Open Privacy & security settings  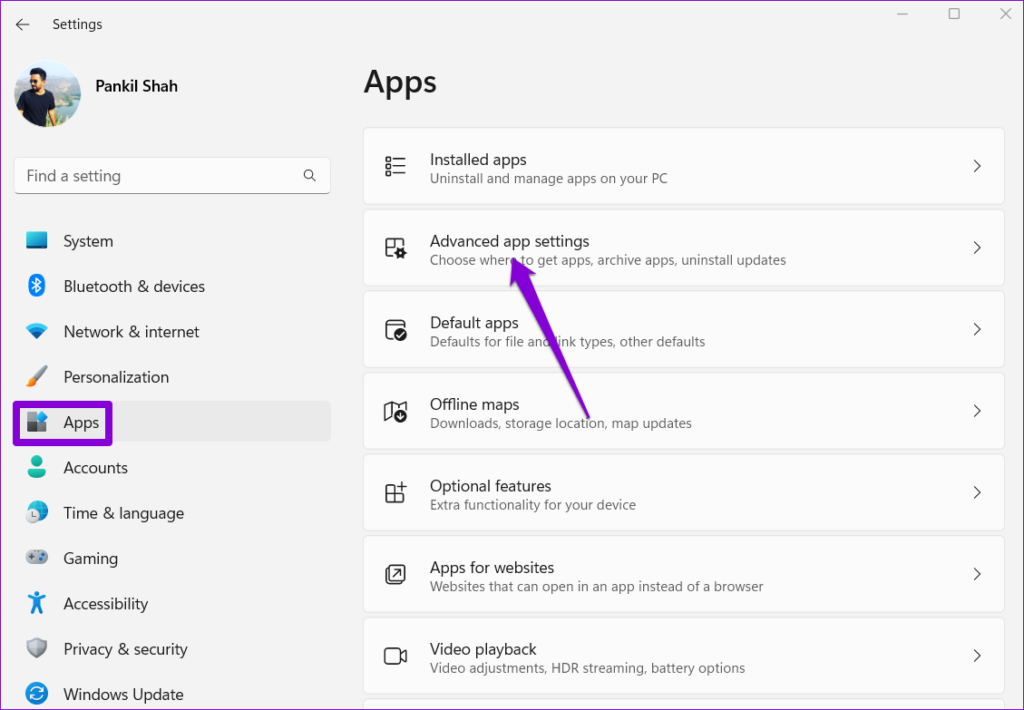[125, 648]
